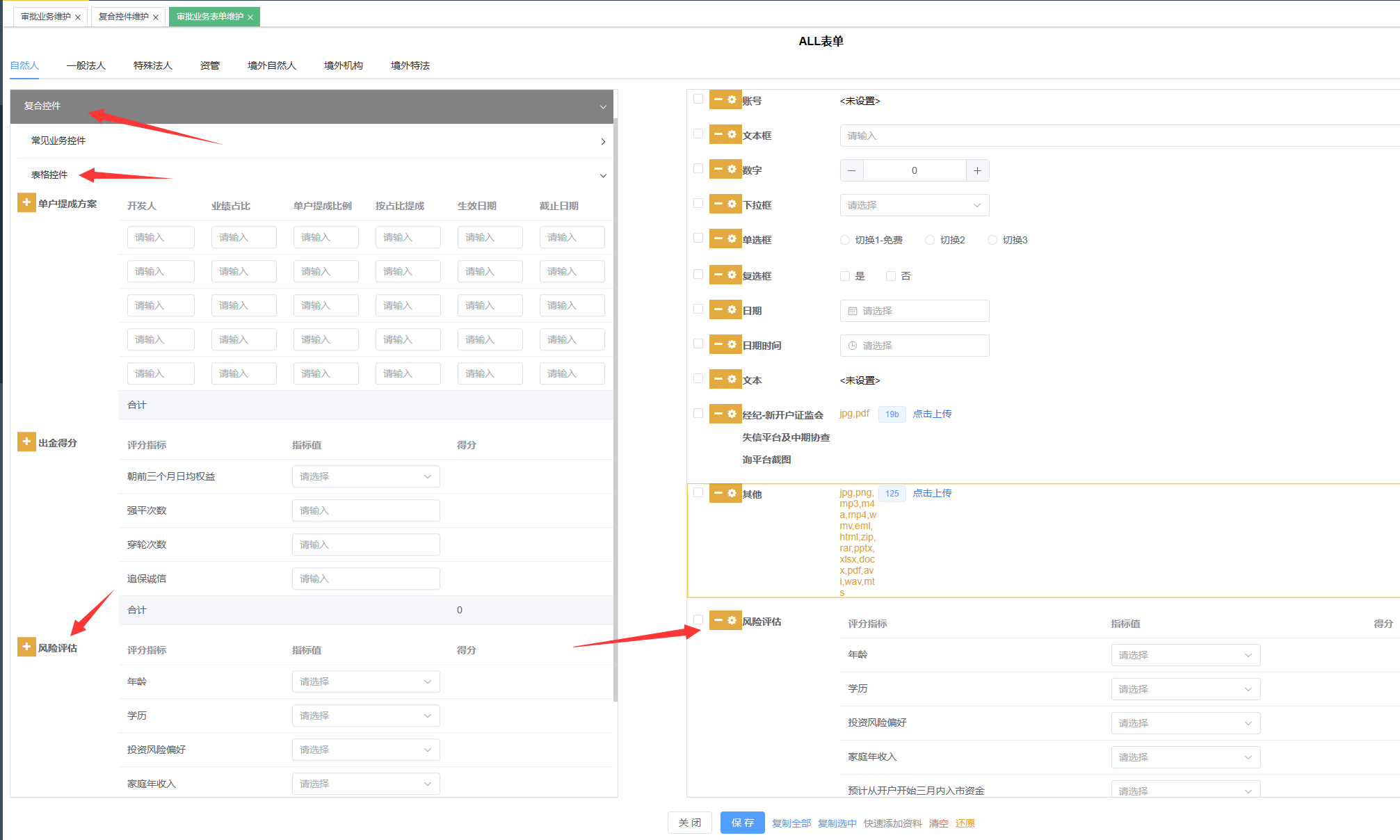Close the 审批业务维护 tab
This screenshot has width=1400, height=840.
coord(78,17)
